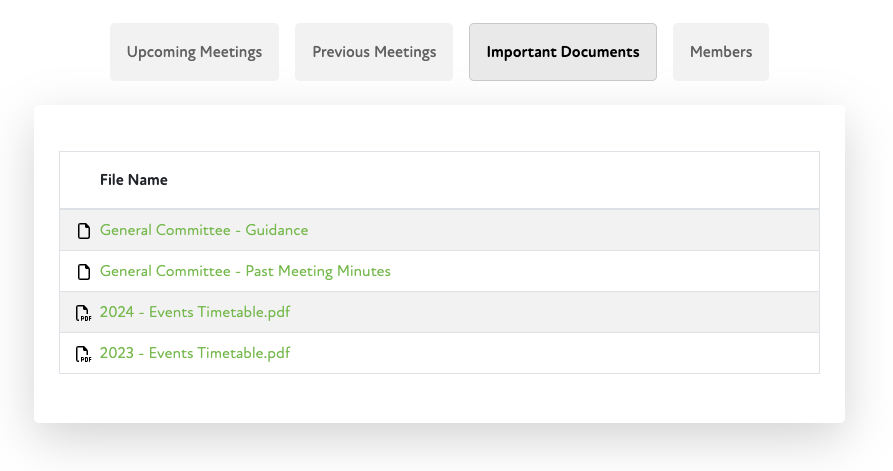
Task: Open the 2023 - Events Timetable.pdf link
Action: [x=195, y=354]
